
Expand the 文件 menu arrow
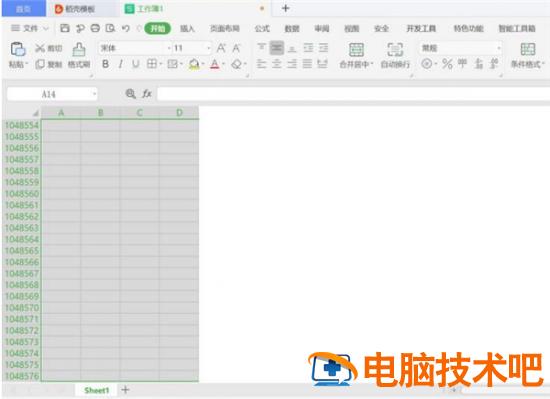tap(46, 28)
